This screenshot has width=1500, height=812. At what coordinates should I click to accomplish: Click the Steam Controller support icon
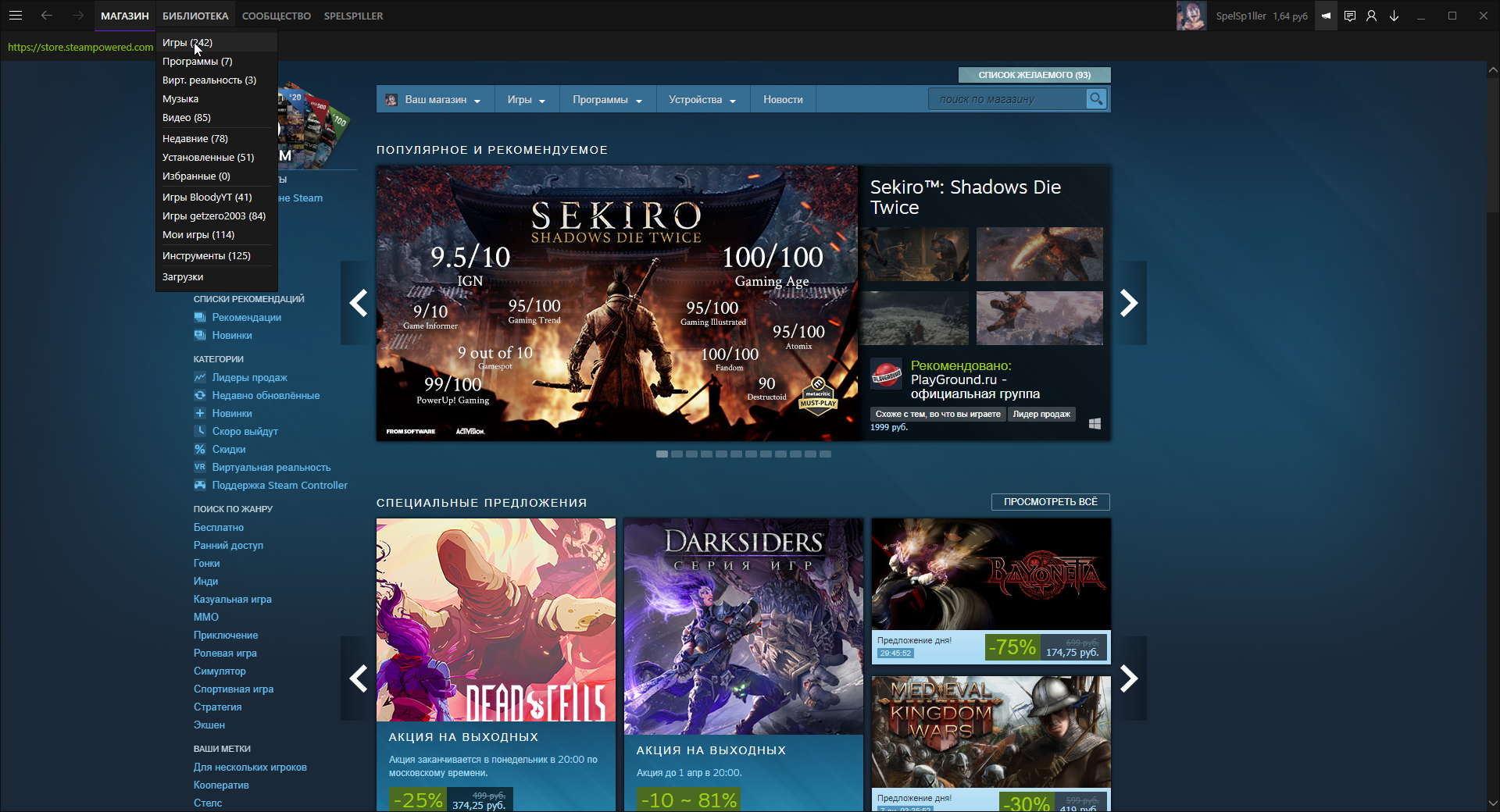[200, 485]
